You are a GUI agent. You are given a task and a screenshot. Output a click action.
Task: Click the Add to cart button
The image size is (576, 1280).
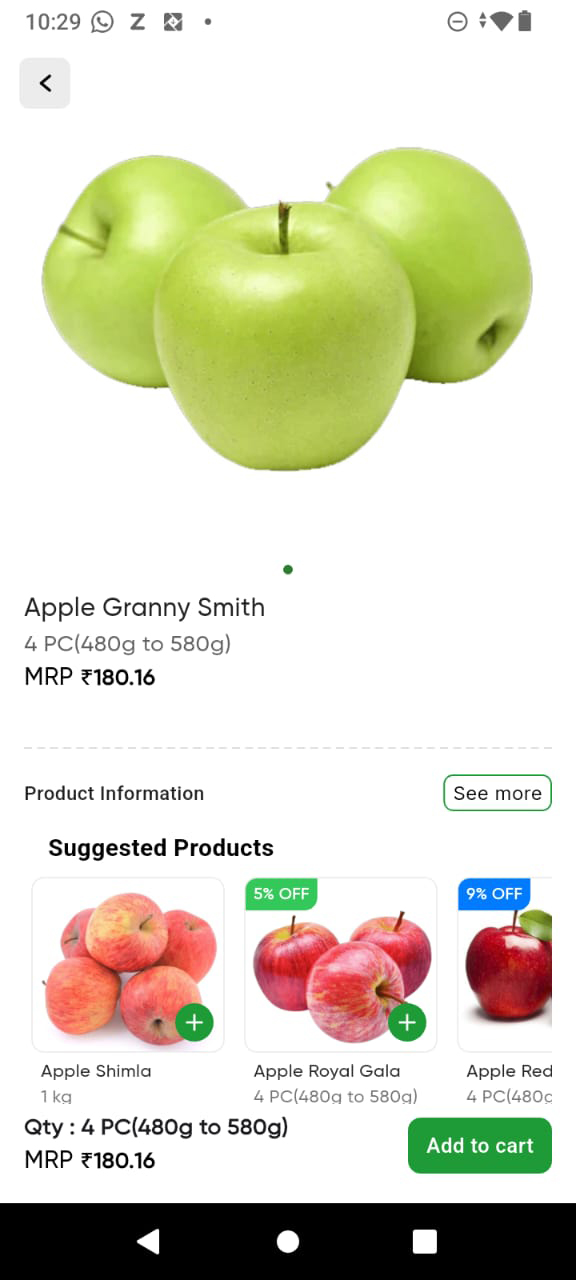[x=480, y=1145]
